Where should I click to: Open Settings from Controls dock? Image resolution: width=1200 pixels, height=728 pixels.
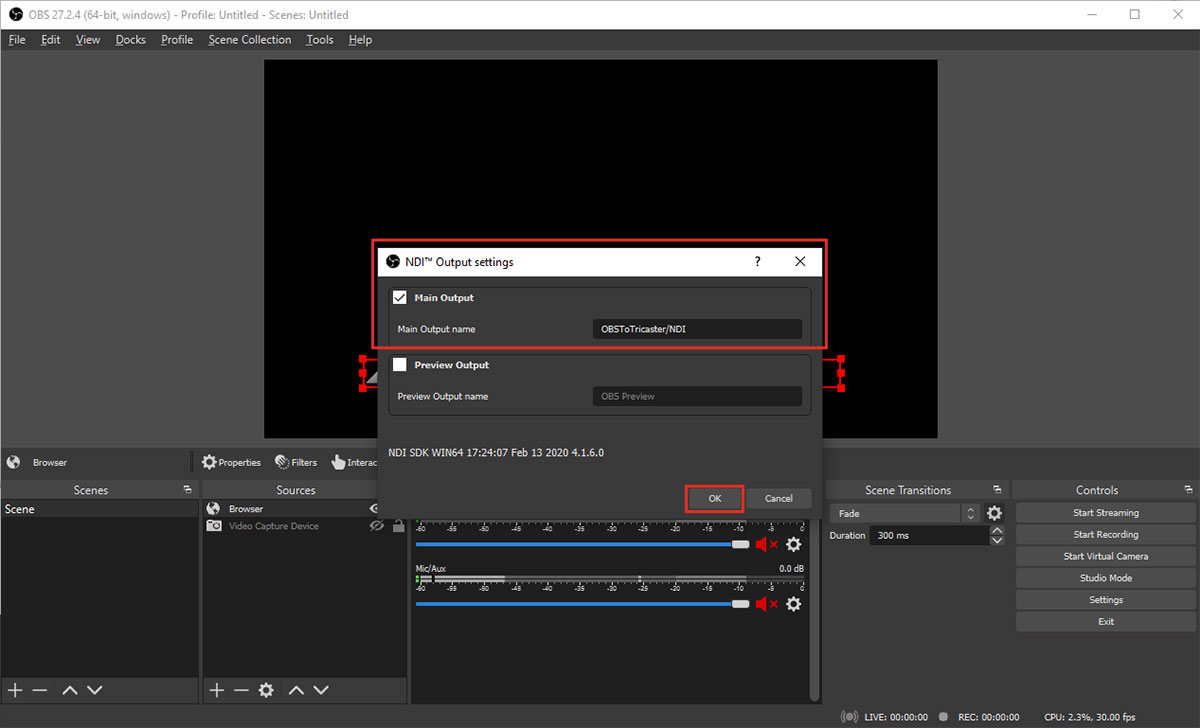click(1106, 600)
